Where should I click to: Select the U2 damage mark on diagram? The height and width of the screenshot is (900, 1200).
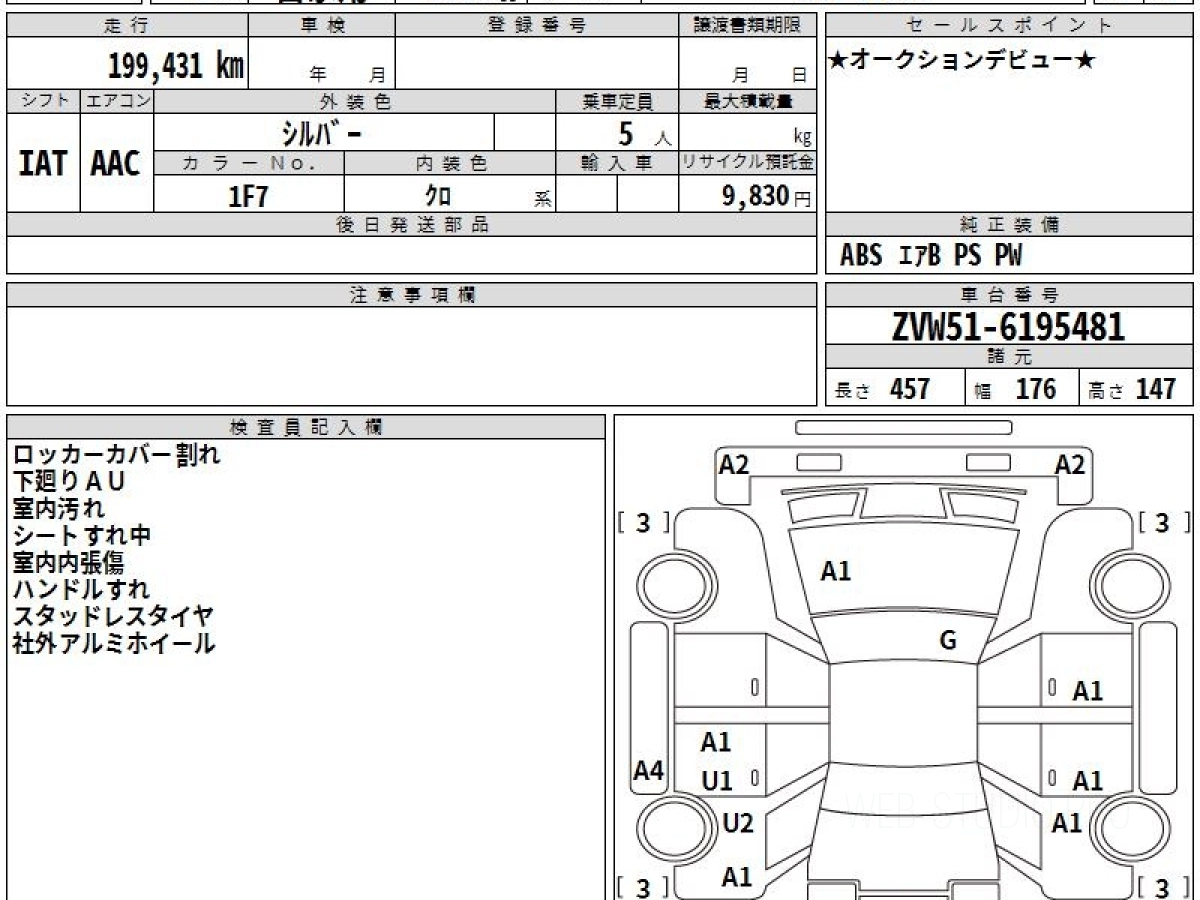pos(737,824)
